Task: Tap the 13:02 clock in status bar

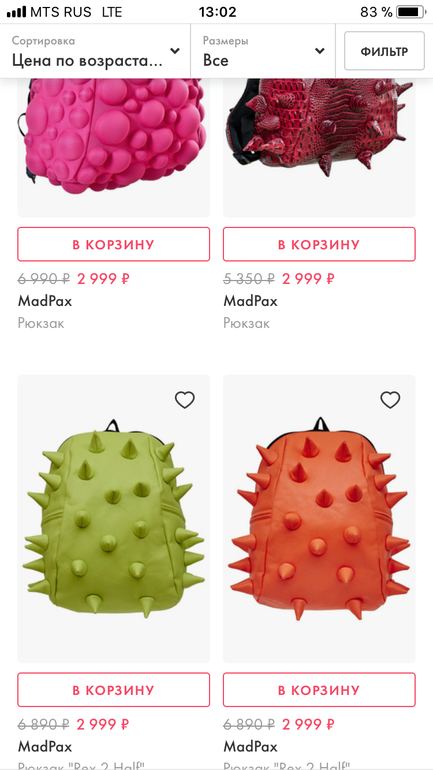Action: (217, 12)
